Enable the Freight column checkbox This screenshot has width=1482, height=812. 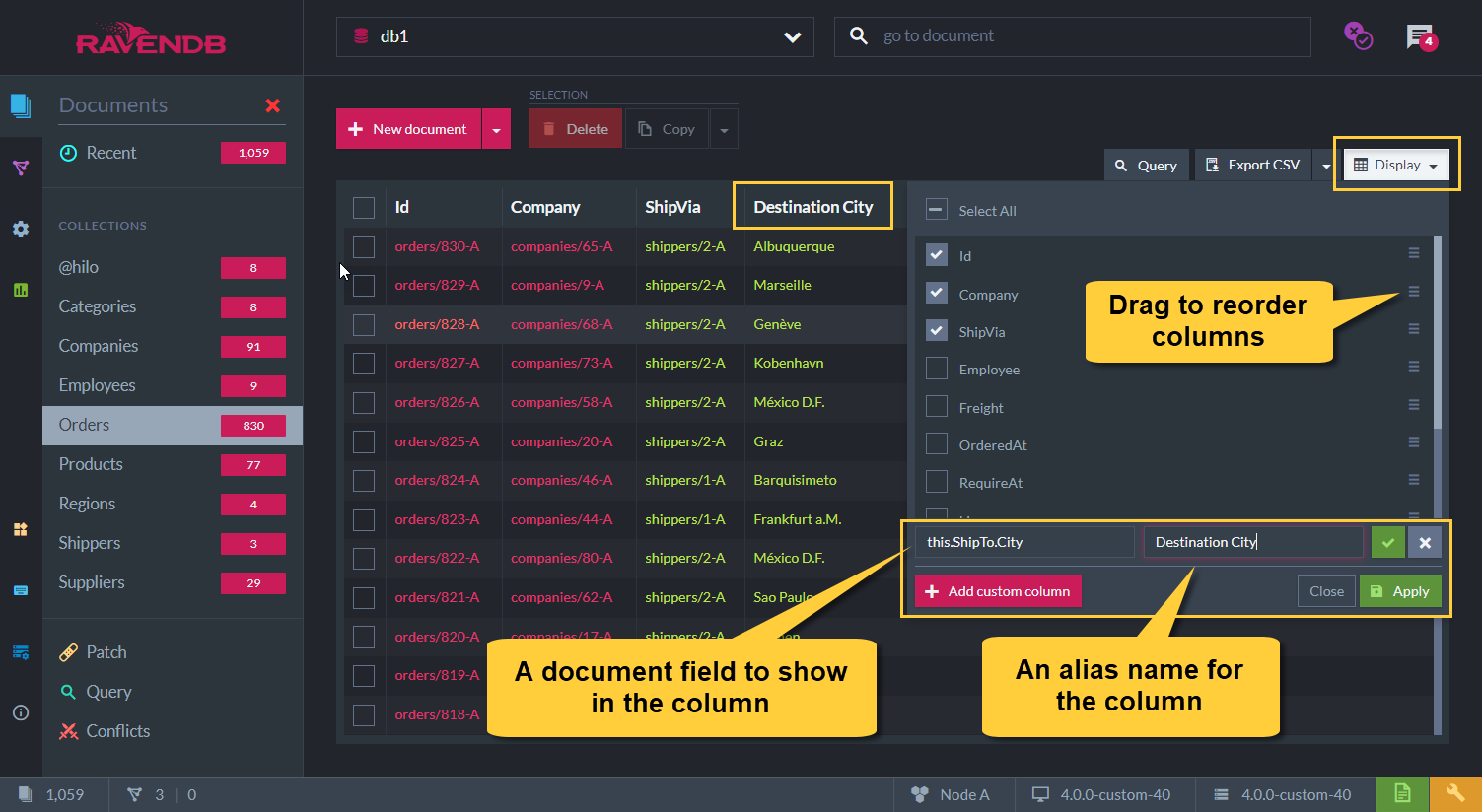tap(937, 406)
